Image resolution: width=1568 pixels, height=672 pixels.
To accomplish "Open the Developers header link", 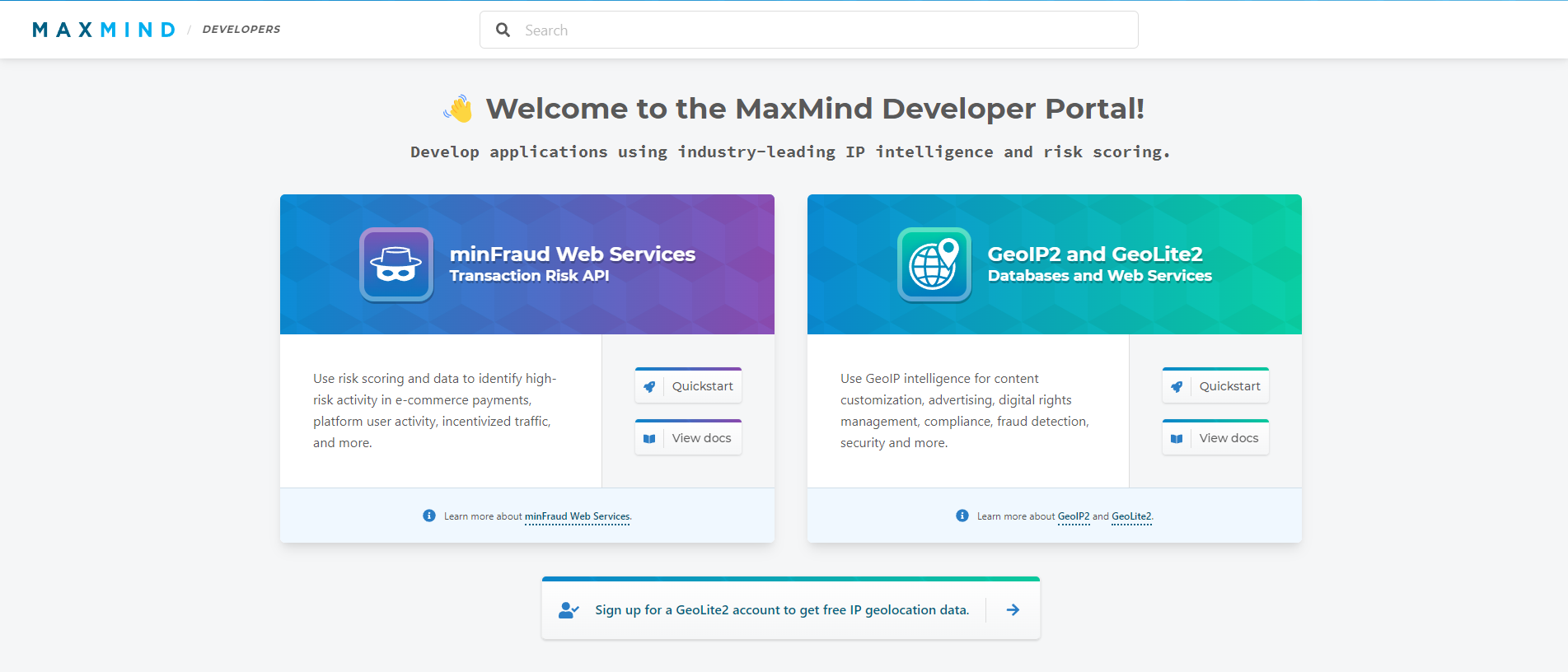I will [241, 30].
